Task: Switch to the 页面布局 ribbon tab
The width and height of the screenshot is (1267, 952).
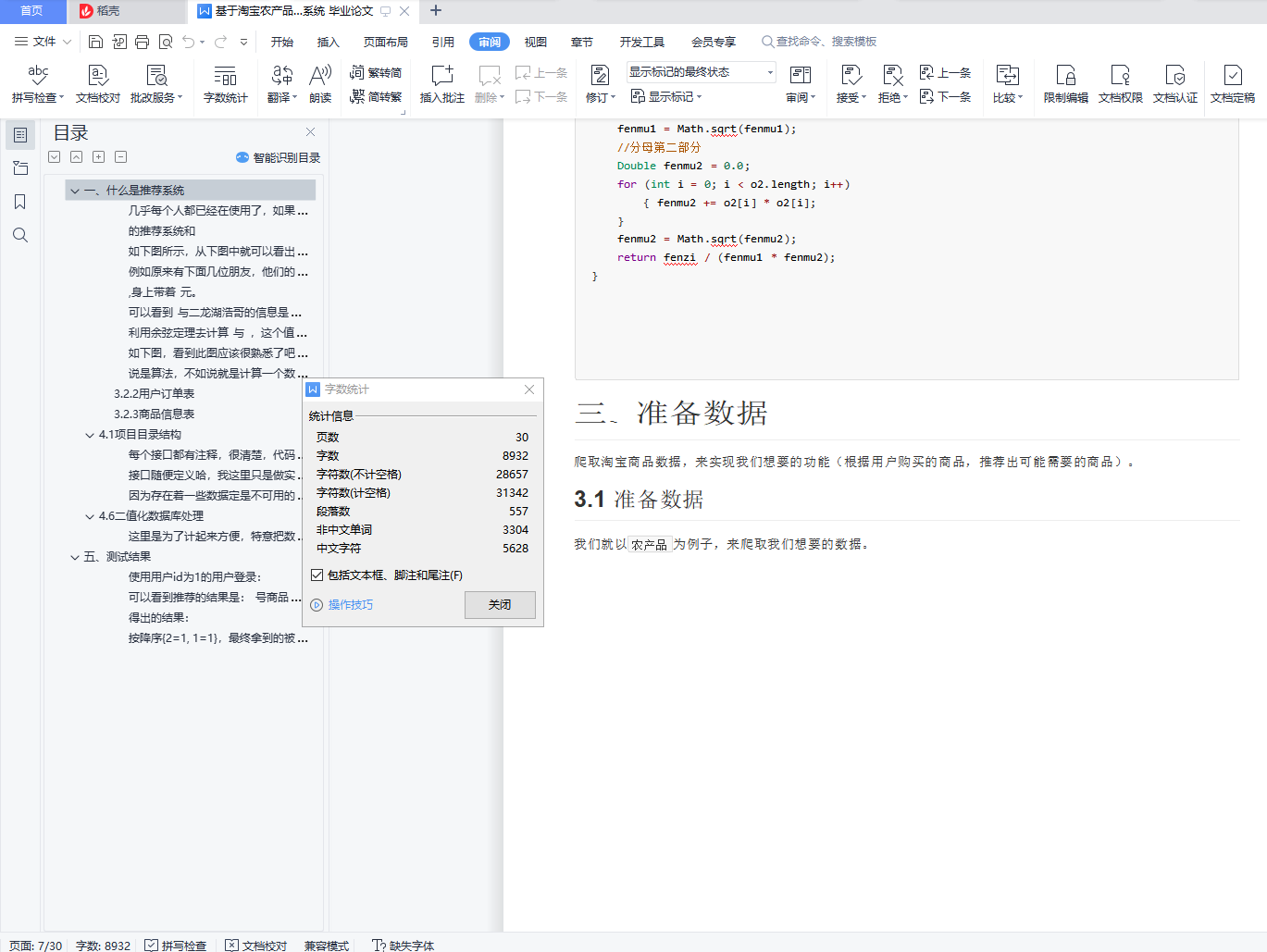Action: [x=386, y=42]
